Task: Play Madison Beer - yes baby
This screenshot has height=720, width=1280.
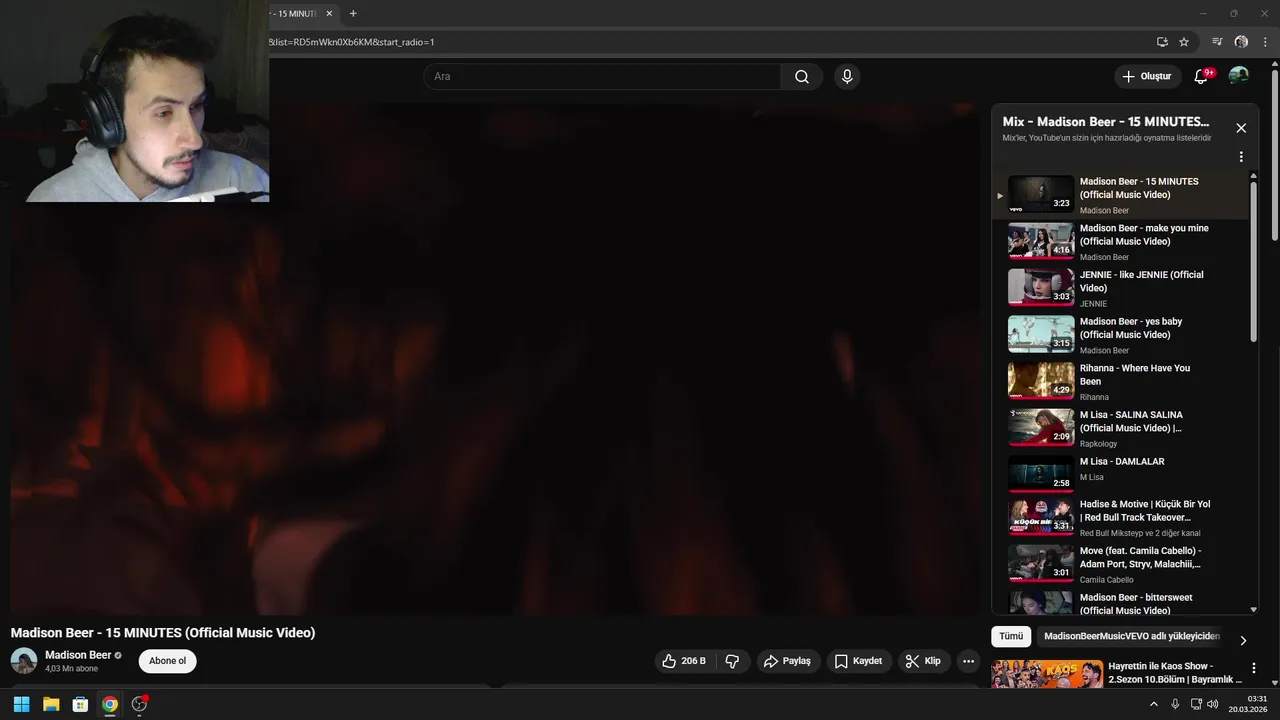Action: [1120, 335]
